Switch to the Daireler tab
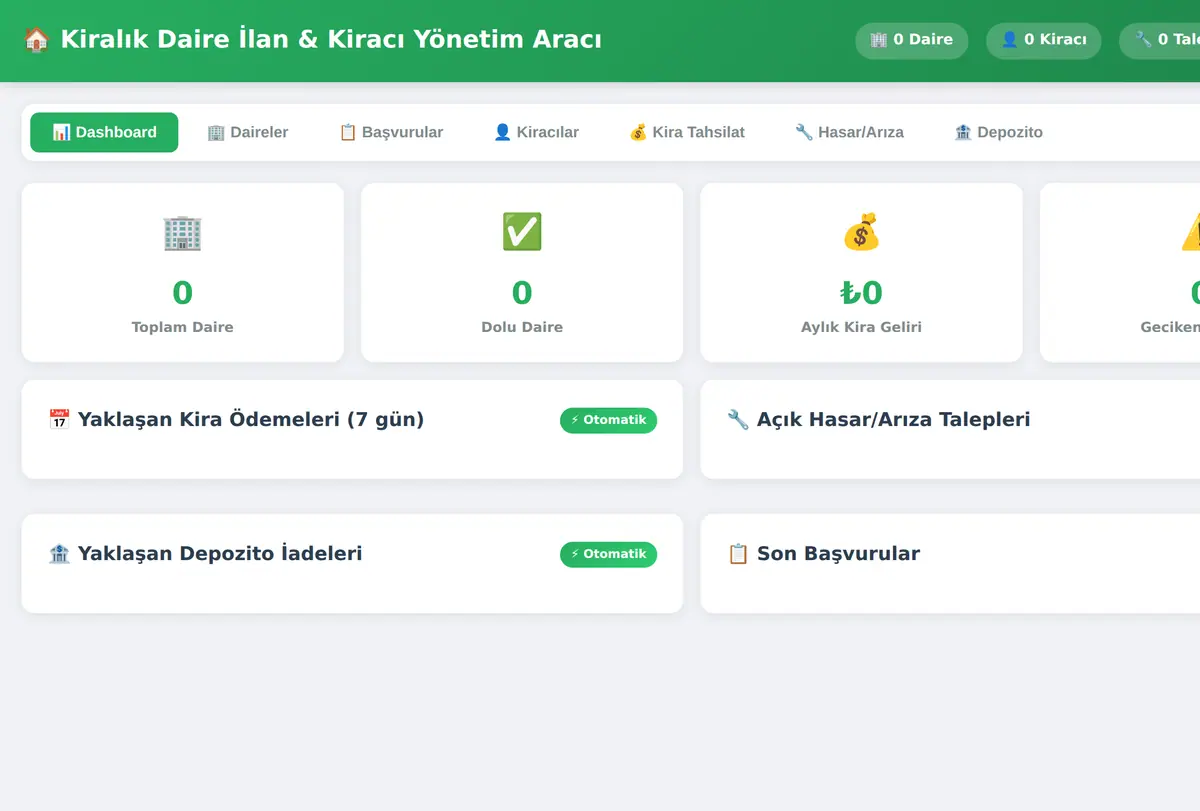The height and width of the screenshot is (811, 1200). tap(247, 132)
